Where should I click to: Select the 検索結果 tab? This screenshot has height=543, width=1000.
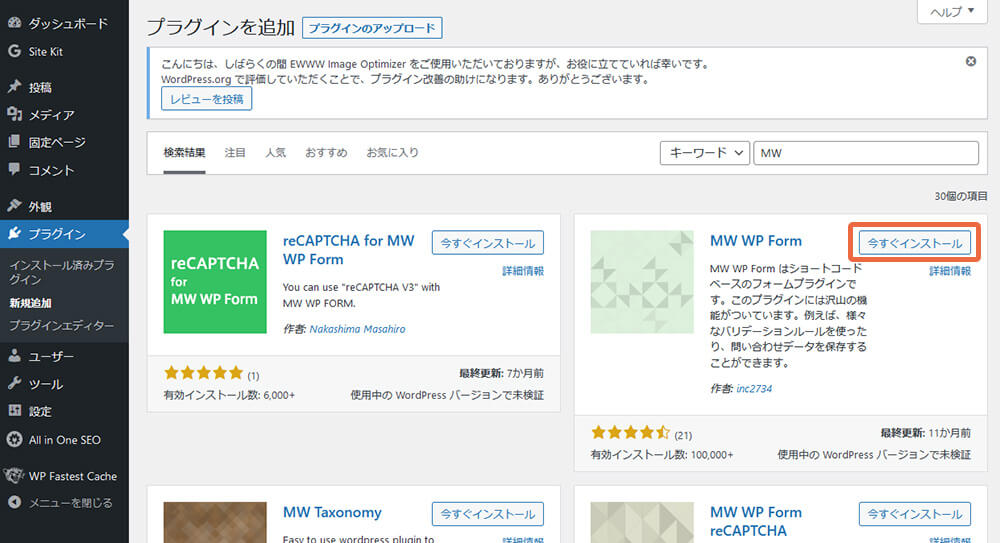[184, 152]
